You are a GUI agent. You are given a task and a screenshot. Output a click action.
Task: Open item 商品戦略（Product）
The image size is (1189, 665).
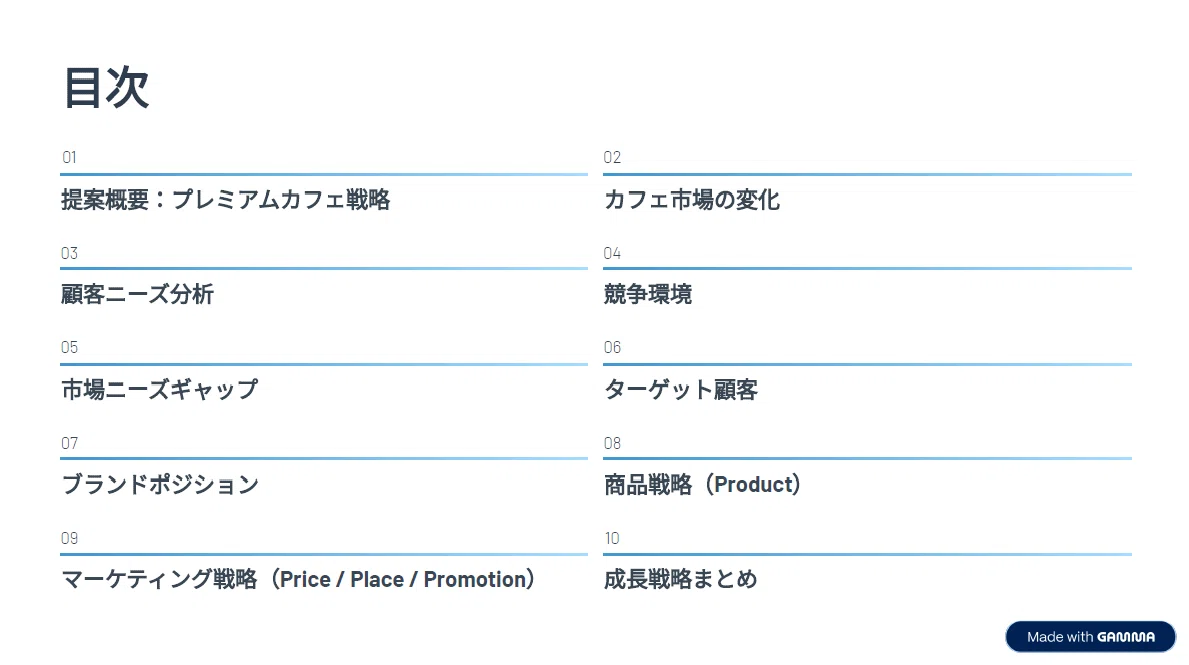click(702, 484)
